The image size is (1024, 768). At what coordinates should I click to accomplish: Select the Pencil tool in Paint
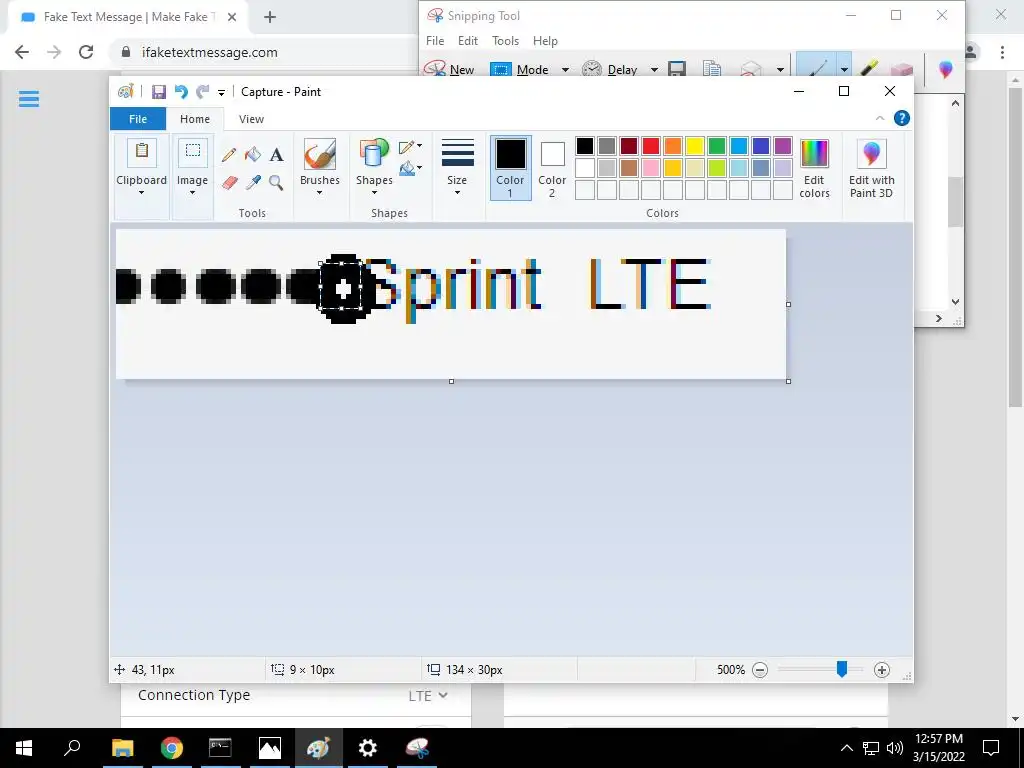[229, 155]
